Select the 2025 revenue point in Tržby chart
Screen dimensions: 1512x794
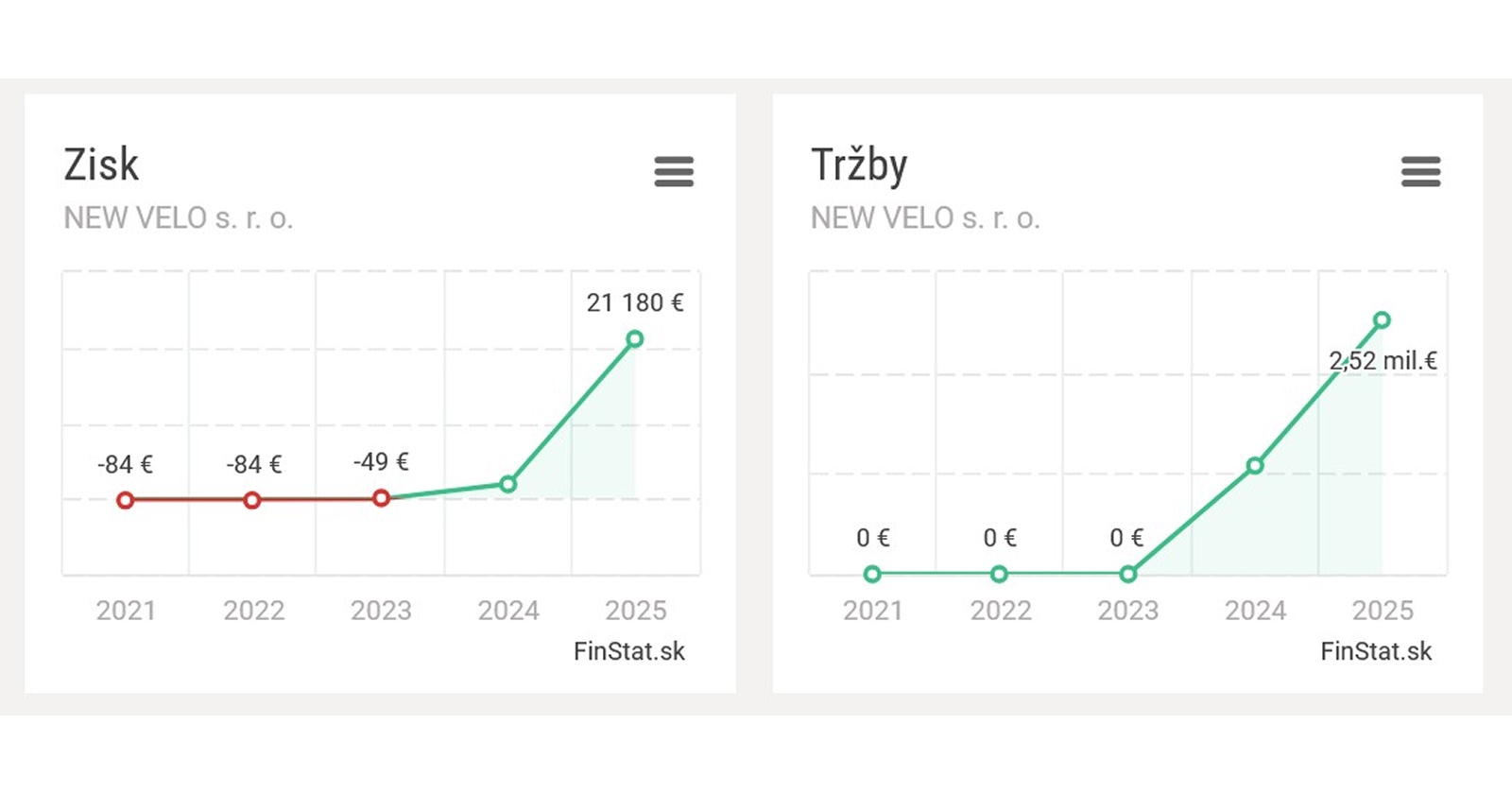tap(1382, 319)
